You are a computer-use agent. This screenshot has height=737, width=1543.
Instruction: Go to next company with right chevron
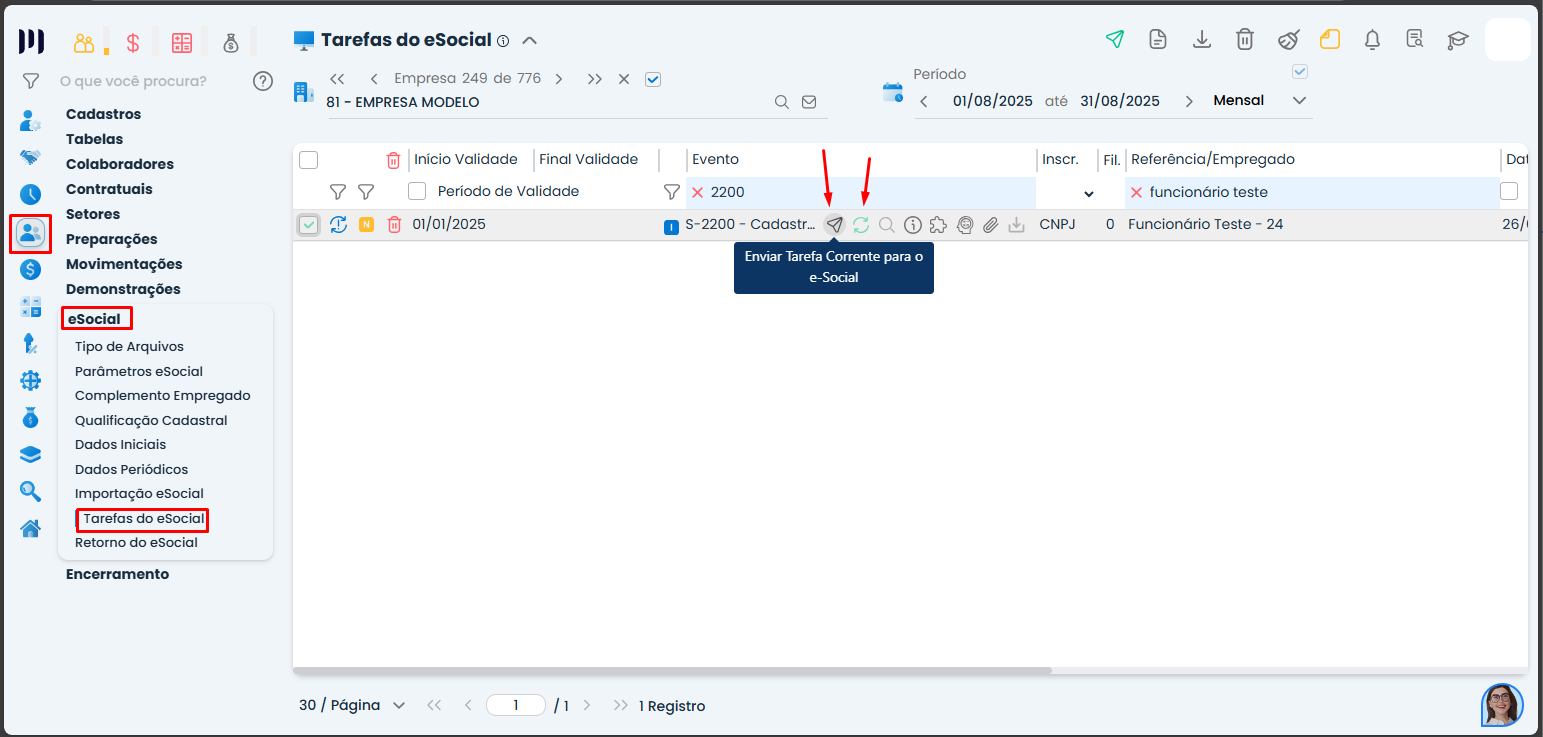[559, 79]
